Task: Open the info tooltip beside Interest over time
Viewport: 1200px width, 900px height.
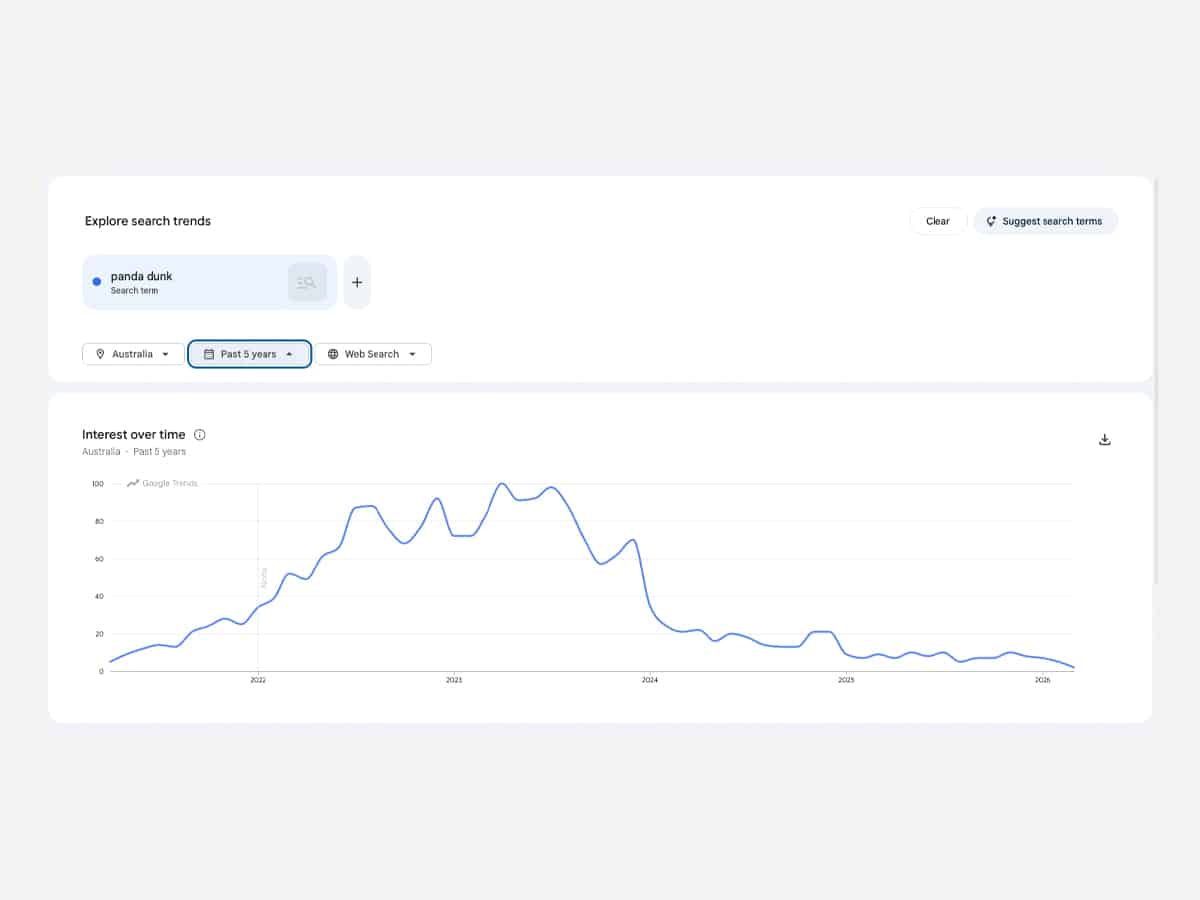Action: (200, 435)
